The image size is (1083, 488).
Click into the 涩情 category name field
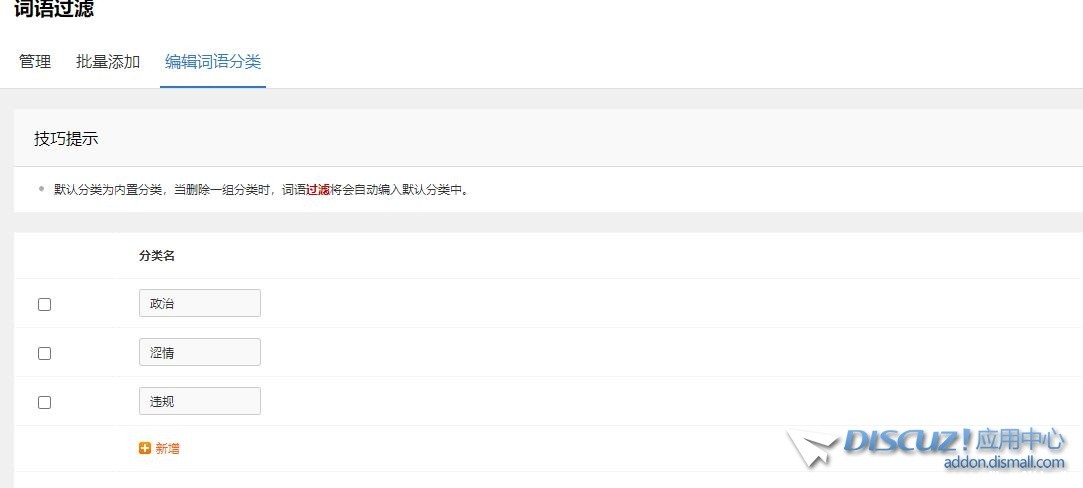(x=200, y=352)
